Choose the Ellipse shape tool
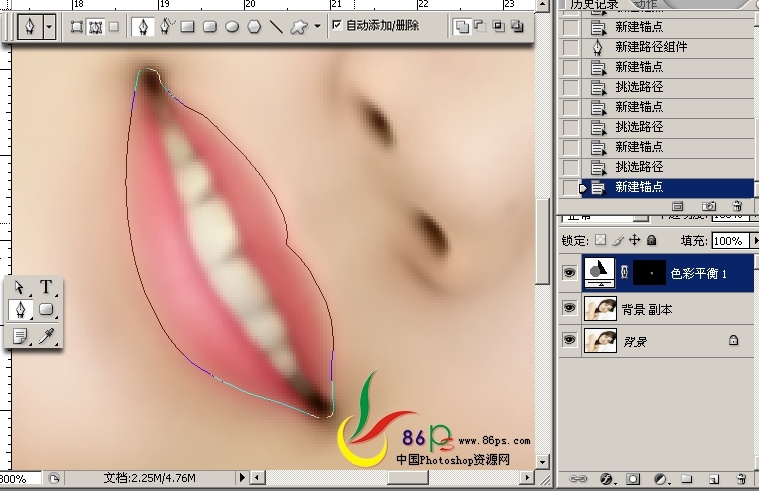Viewport: 759px width, 491px height. coord(232,26)
